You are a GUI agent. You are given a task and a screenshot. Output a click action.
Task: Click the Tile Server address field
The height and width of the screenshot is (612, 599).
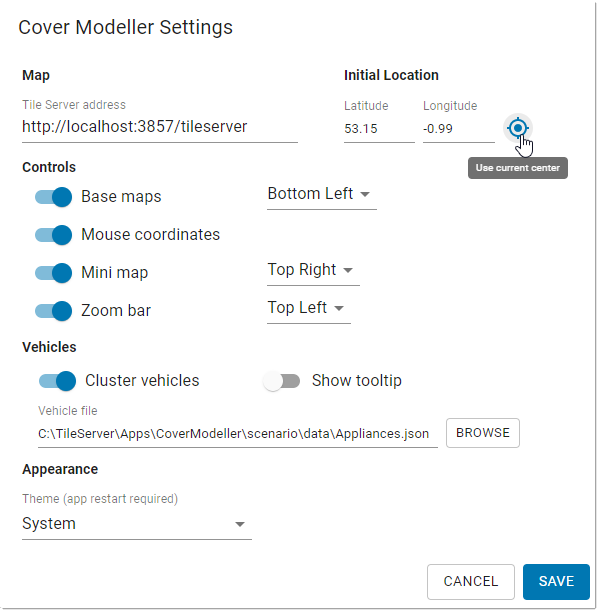[x=160, y=127]
